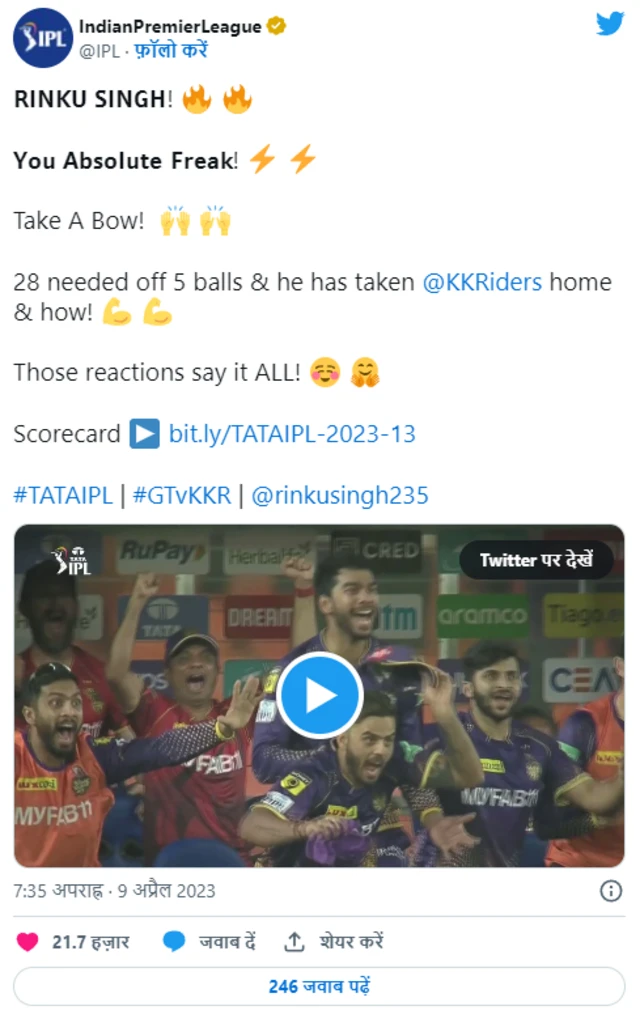Open the @KKRiders mention
The width and height of the screenshot is (640, 1023).
(x=482, y=282)
